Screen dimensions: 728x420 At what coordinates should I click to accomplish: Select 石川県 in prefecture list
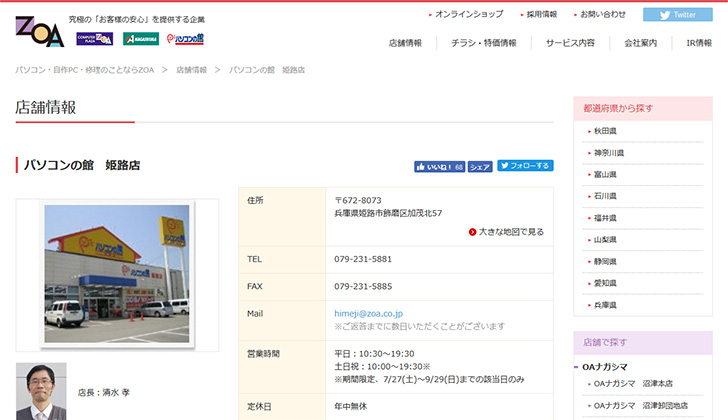[605, 196]
